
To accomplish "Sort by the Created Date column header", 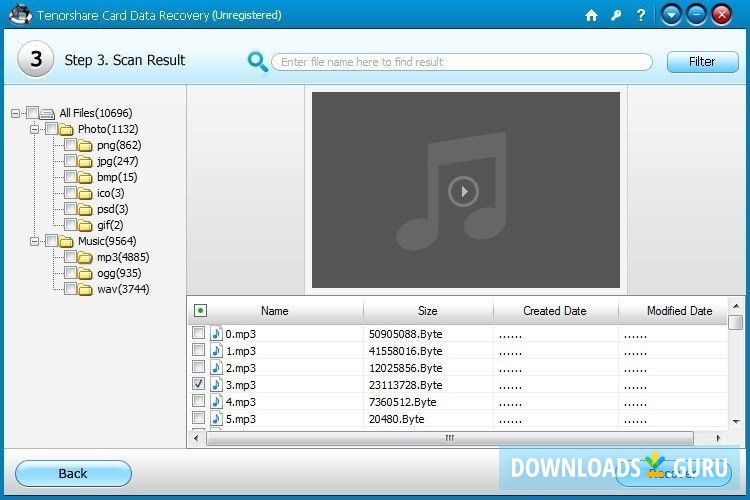I will click(x=555, y=311).
